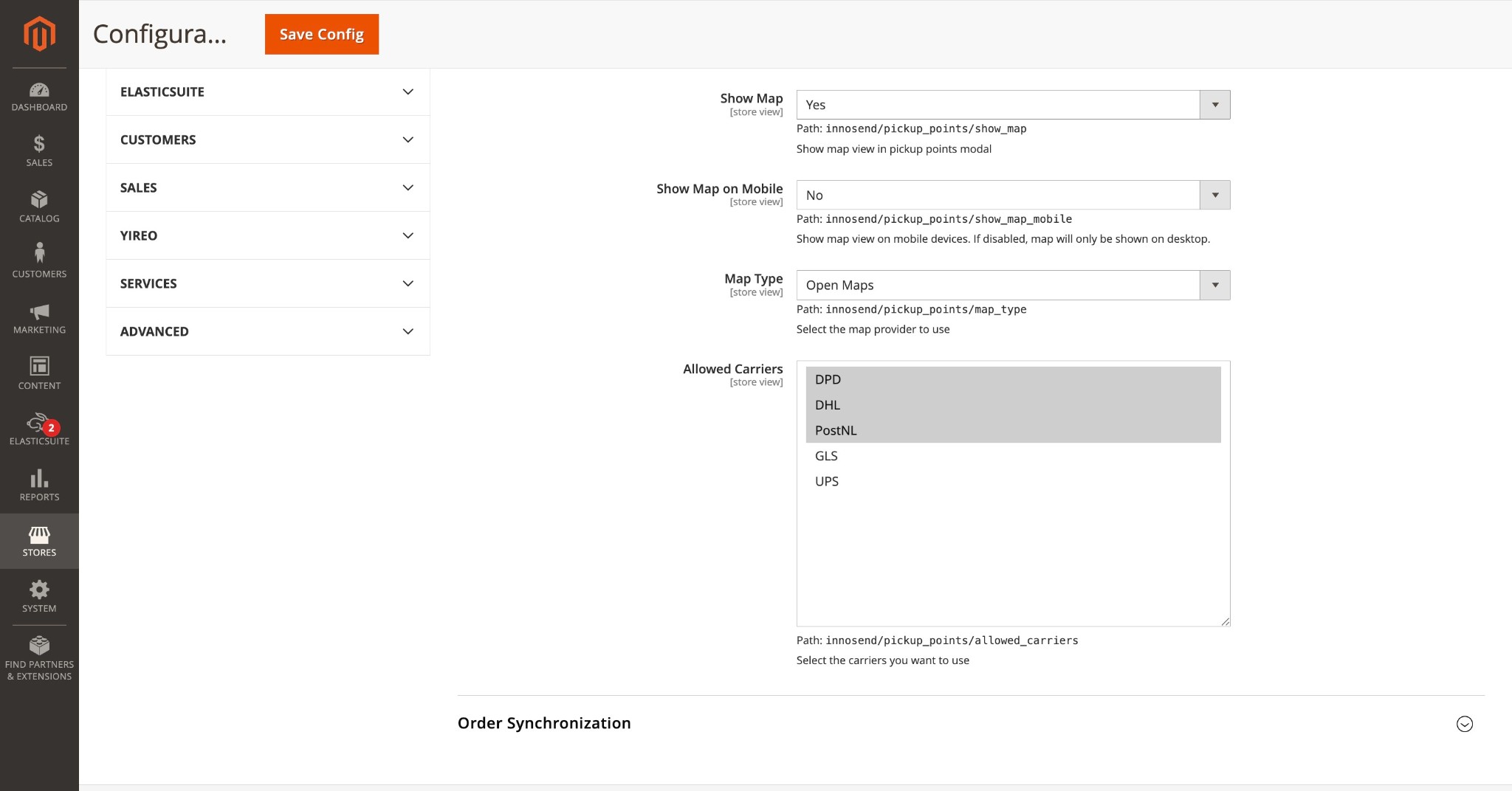
Task: Change Show Map on Mobile to Yes
Action: pyautogui.click(x=1214, y=195)
